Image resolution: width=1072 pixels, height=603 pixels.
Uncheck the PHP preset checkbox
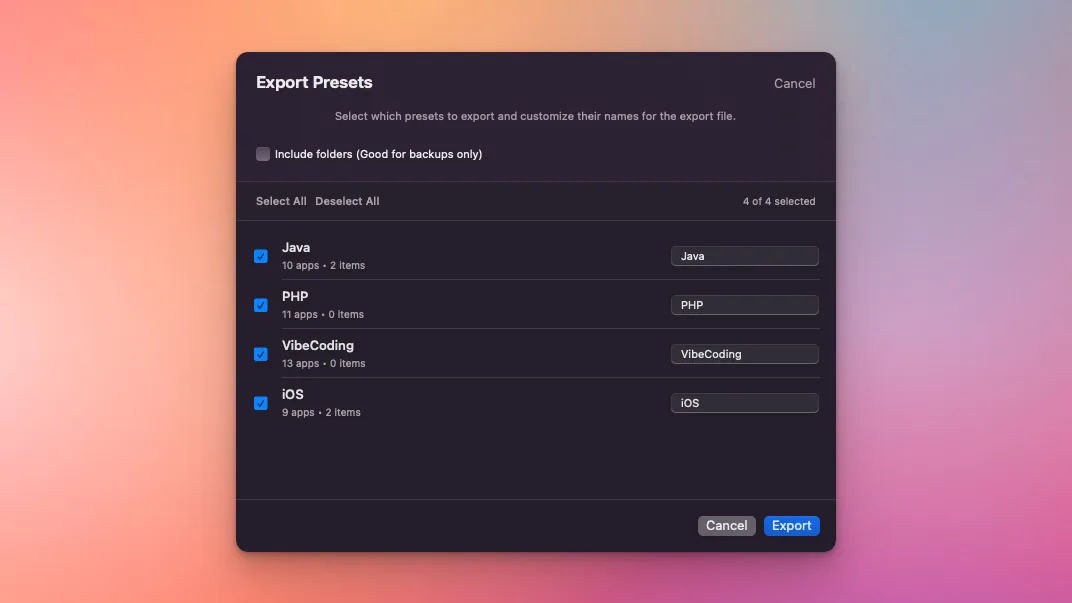tap(260, 305)
